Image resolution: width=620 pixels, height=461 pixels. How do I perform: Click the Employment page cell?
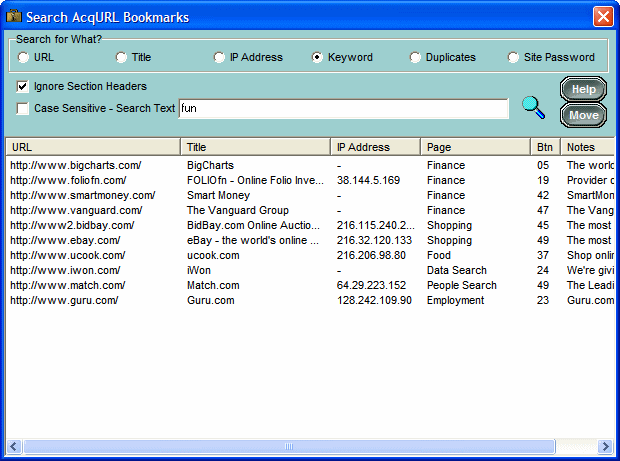[x=456, y=300]
